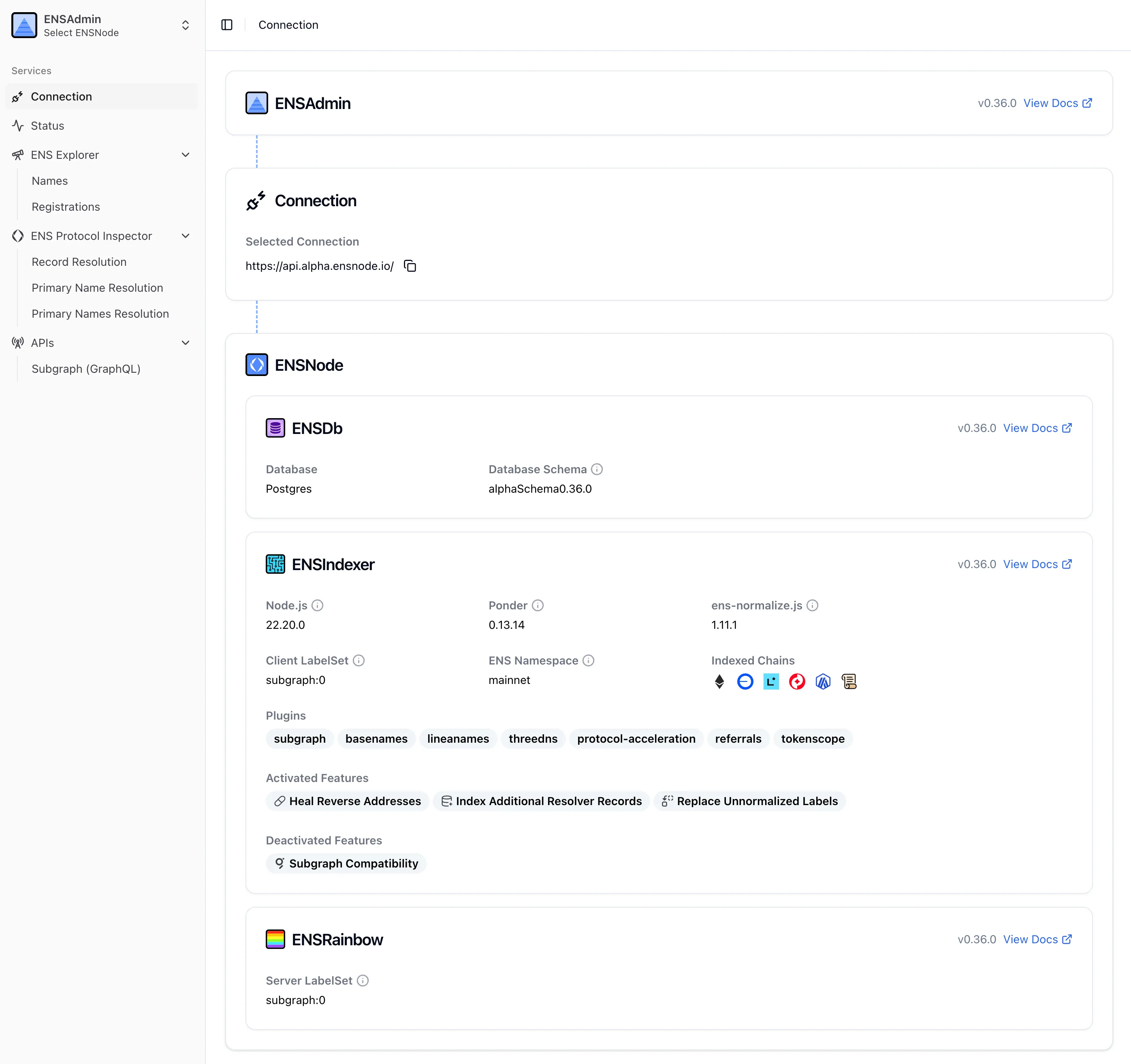The height and width of the screenshot is (1064, 1131).
Task: Click the ENSRainbow rainbow gradient icon
Action: coord(275,939)
